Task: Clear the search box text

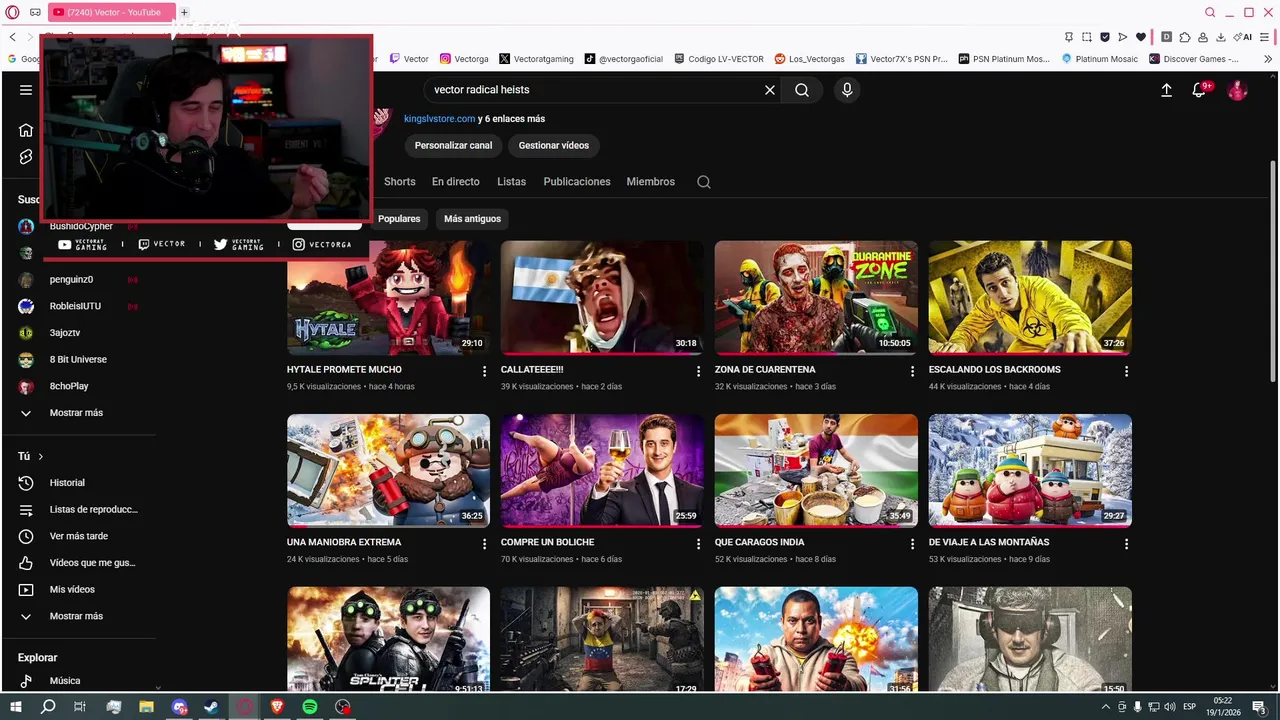Action: pyautogui.click(x=770, y=90)
